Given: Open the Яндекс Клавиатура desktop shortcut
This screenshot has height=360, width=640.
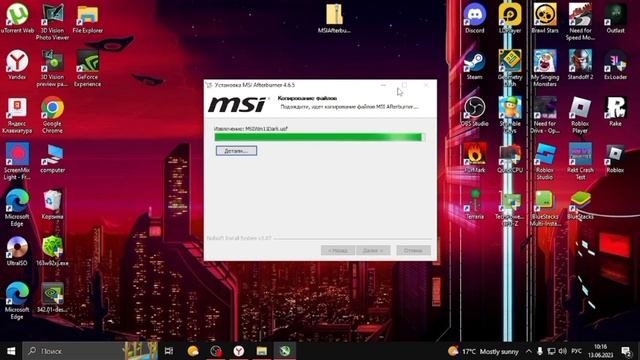Looking at the screenshot, I should 17,115.
